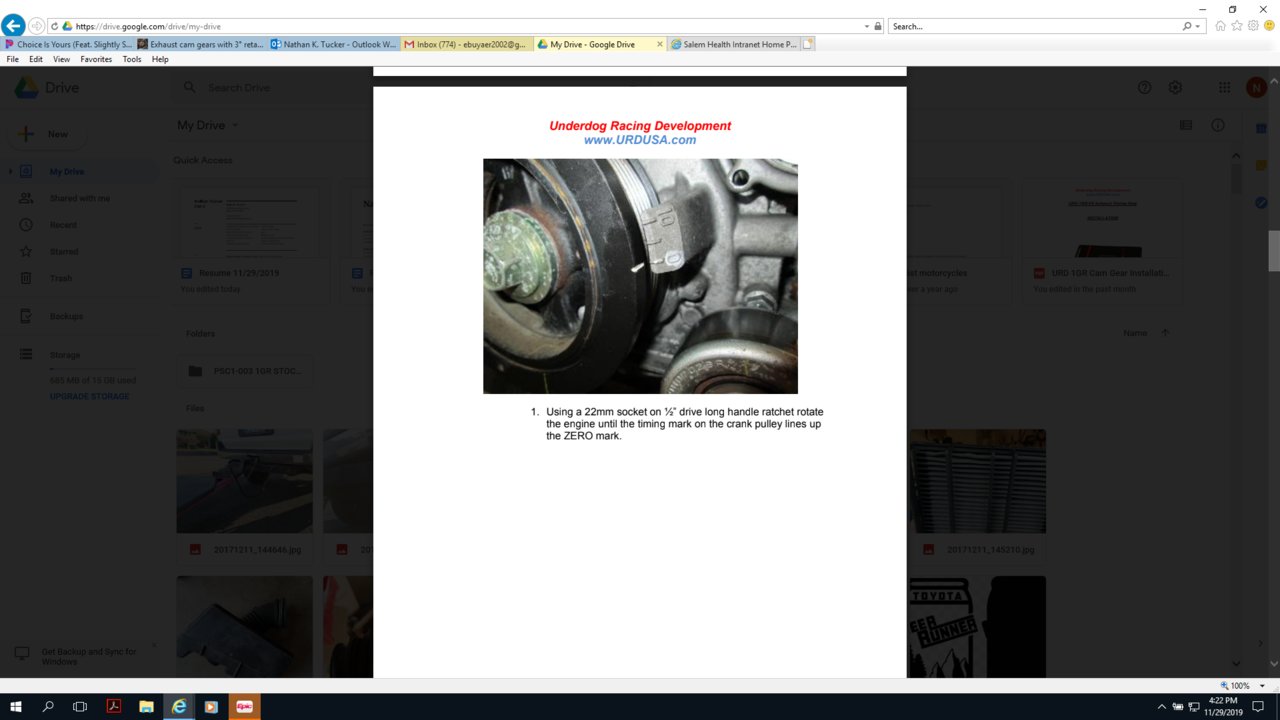Open Resume 11/29/2019 quick access file
The image size is (1280, 720).
[252, 242]
